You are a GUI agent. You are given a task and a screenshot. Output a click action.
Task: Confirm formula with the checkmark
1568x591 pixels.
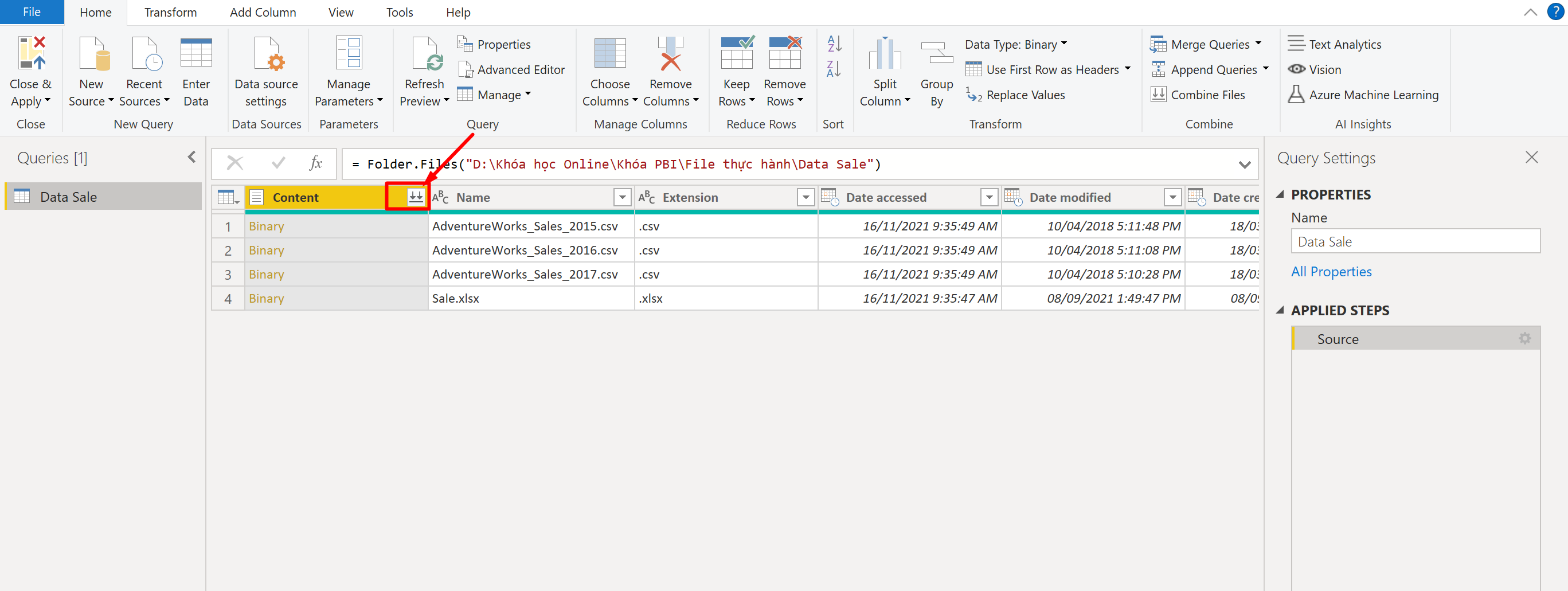tap(278, 163)
